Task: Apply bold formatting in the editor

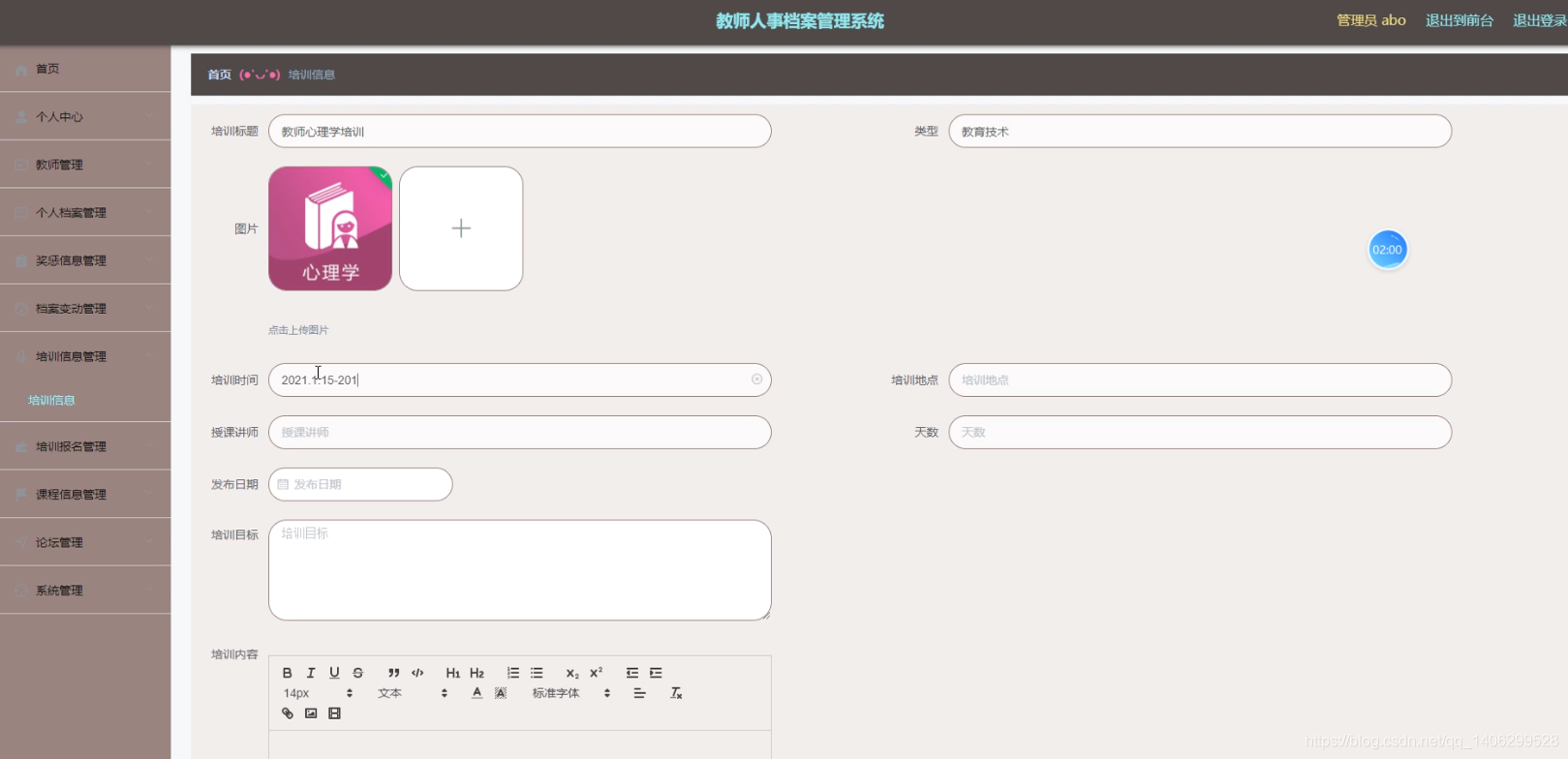Action: (287, 673)
